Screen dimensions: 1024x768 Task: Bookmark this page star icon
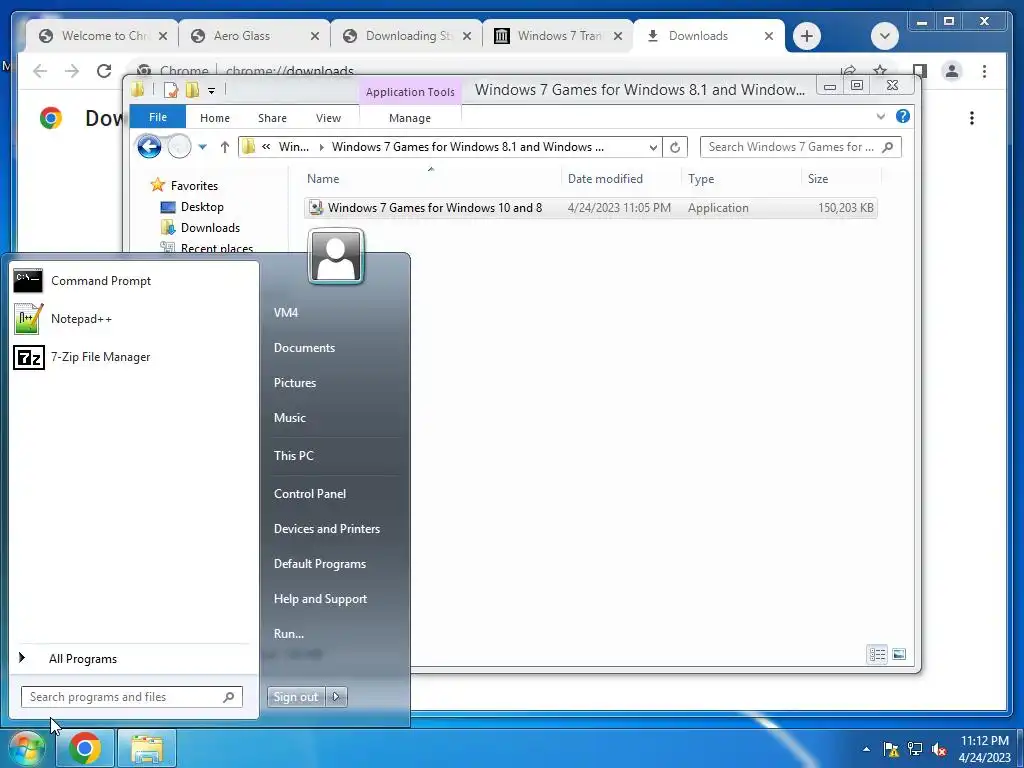click(880, 71)
